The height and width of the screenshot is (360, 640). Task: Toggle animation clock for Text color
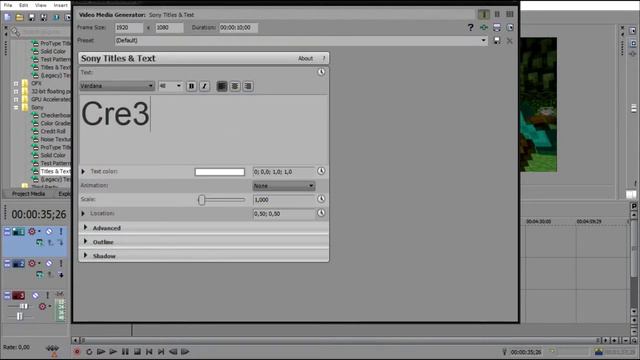(321, 171)
